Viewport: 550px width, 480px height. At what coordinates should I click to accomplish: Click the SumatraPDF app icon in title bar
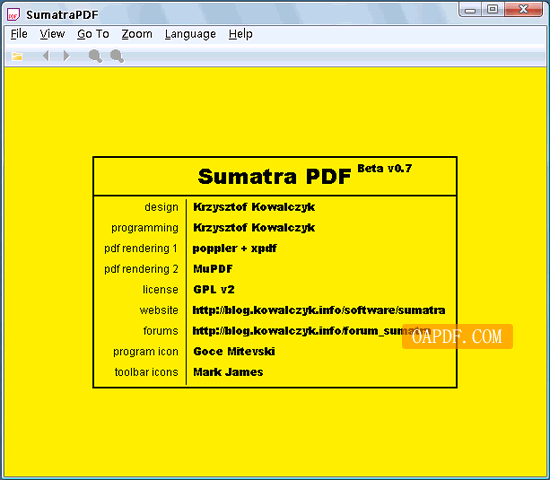click(14, 14)
